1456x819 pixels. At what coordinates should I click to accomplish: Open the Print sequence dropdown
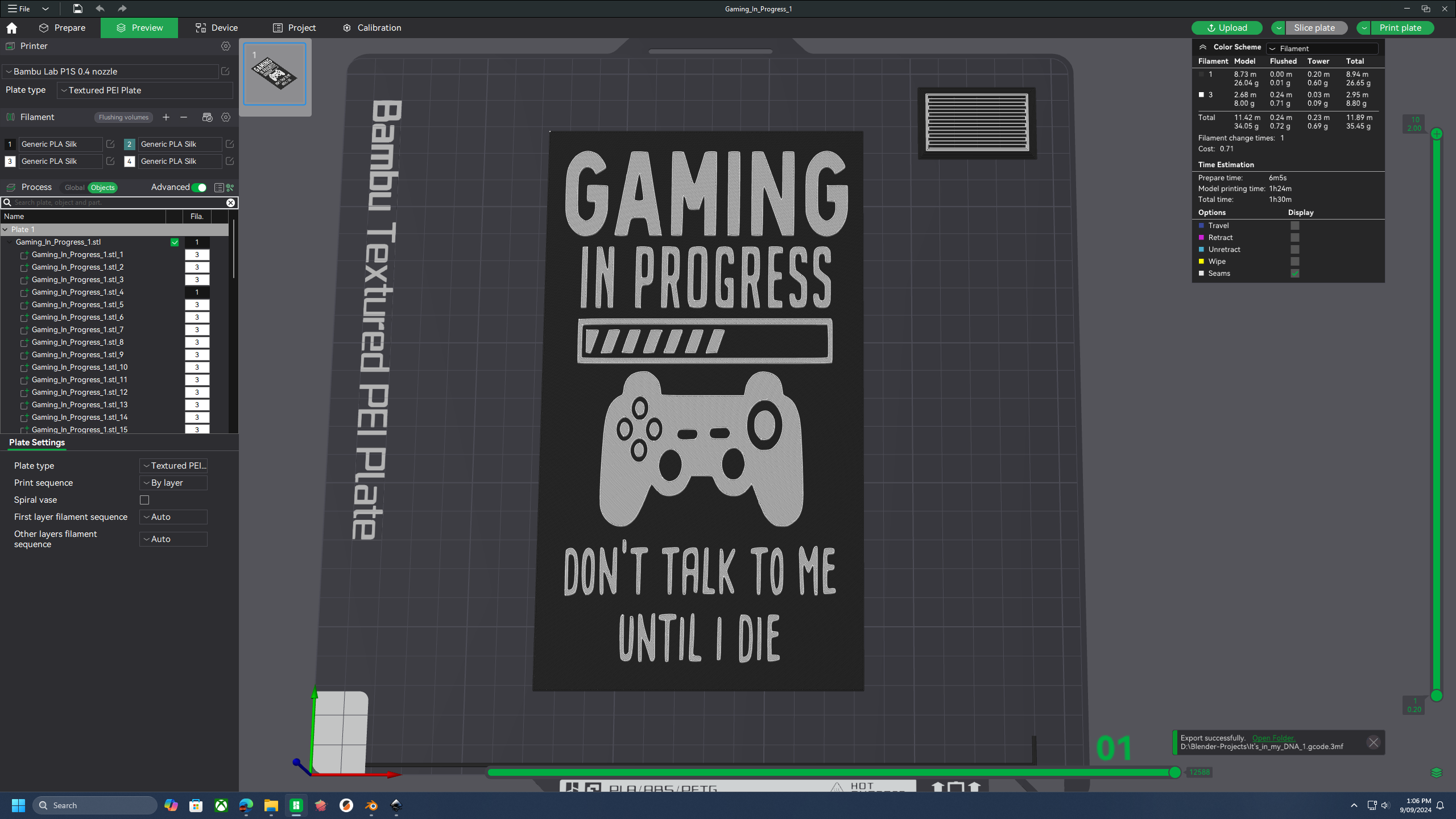click(x=173, y=483)
